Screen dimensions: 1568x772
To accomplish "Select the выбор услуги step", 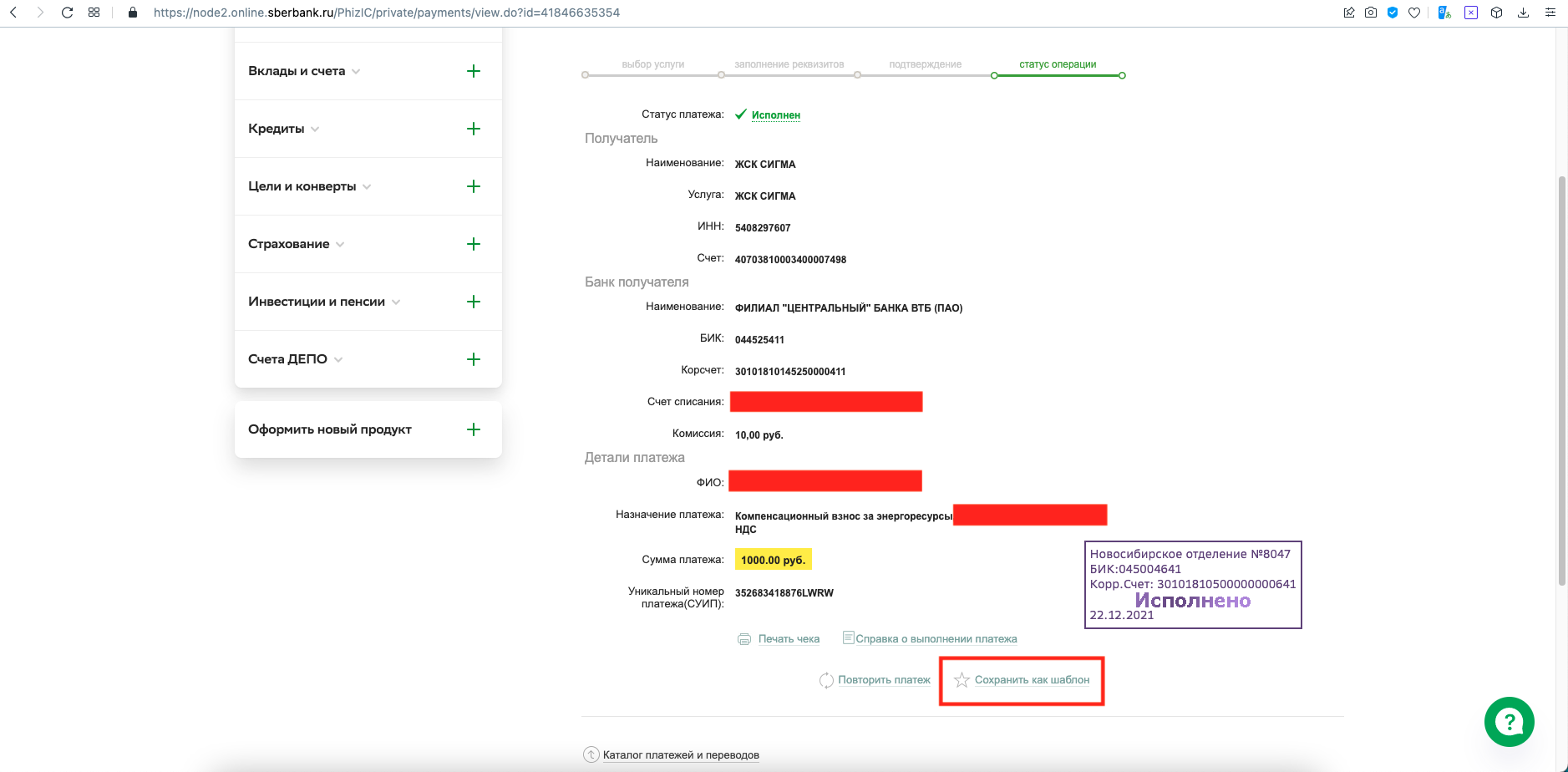I will click(653, 64).
